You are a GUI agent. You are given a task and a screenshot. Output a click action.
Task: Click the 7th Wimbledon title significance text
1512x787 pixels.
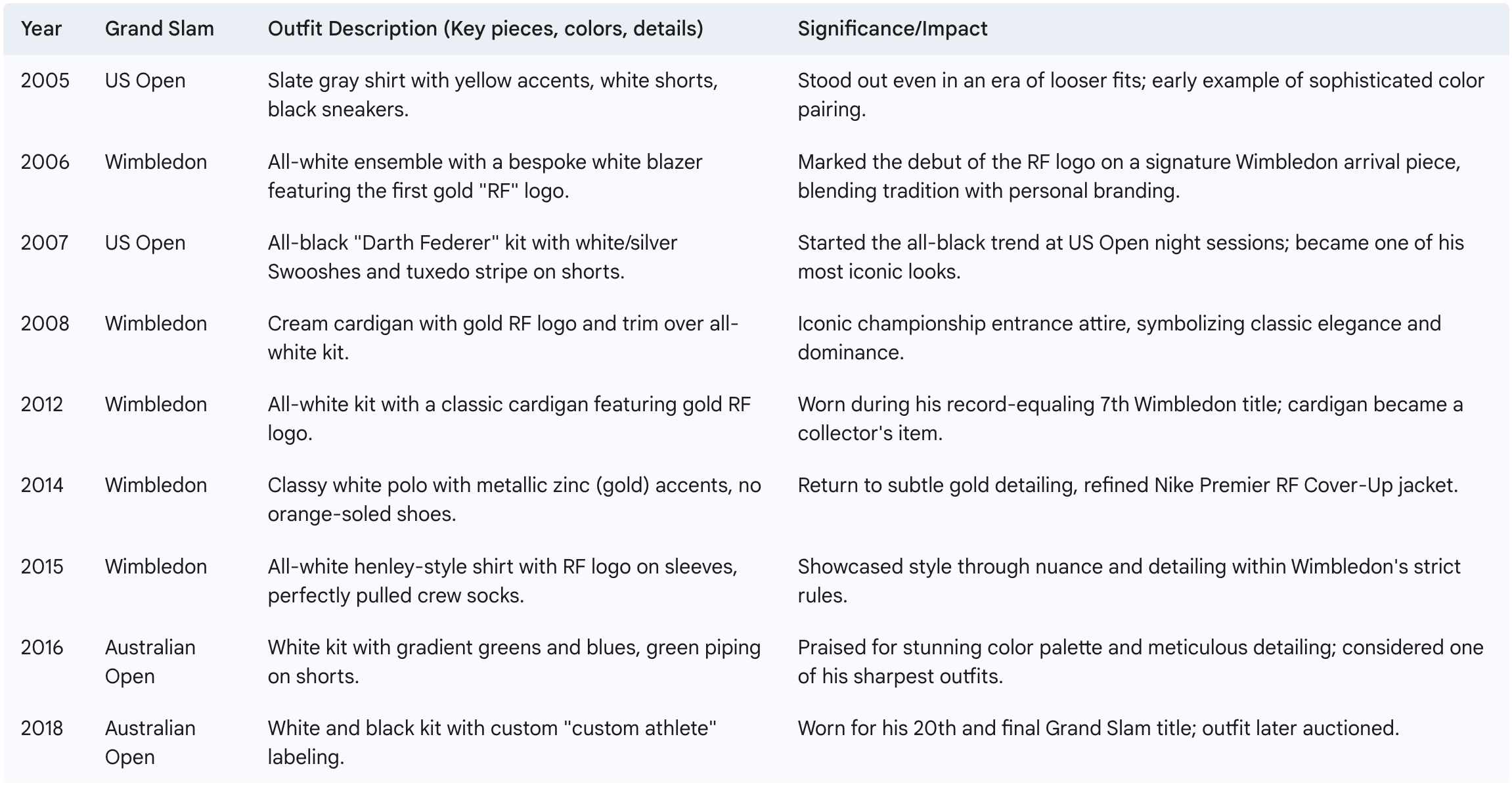click(x=1130, y=418)
